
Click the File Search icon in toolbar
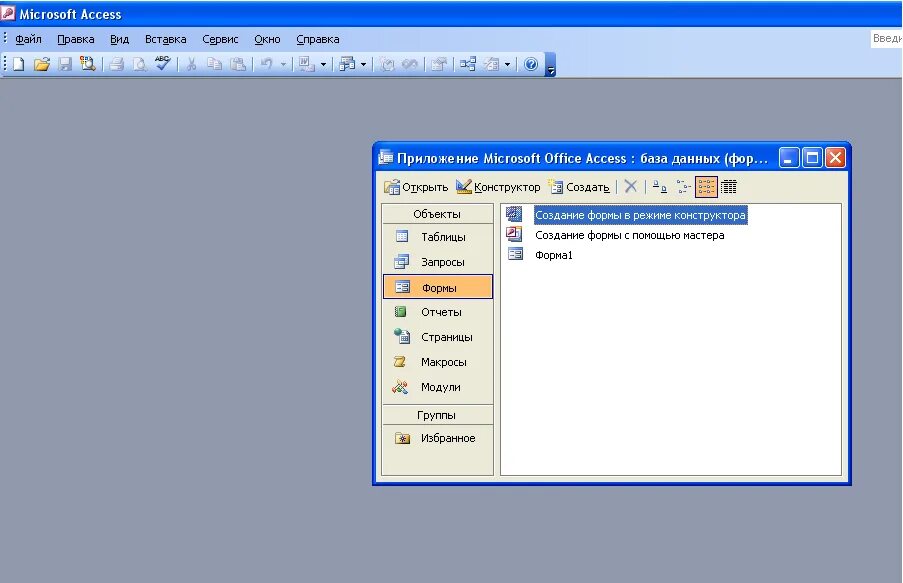pyautogui.click(x=88, y=64)
